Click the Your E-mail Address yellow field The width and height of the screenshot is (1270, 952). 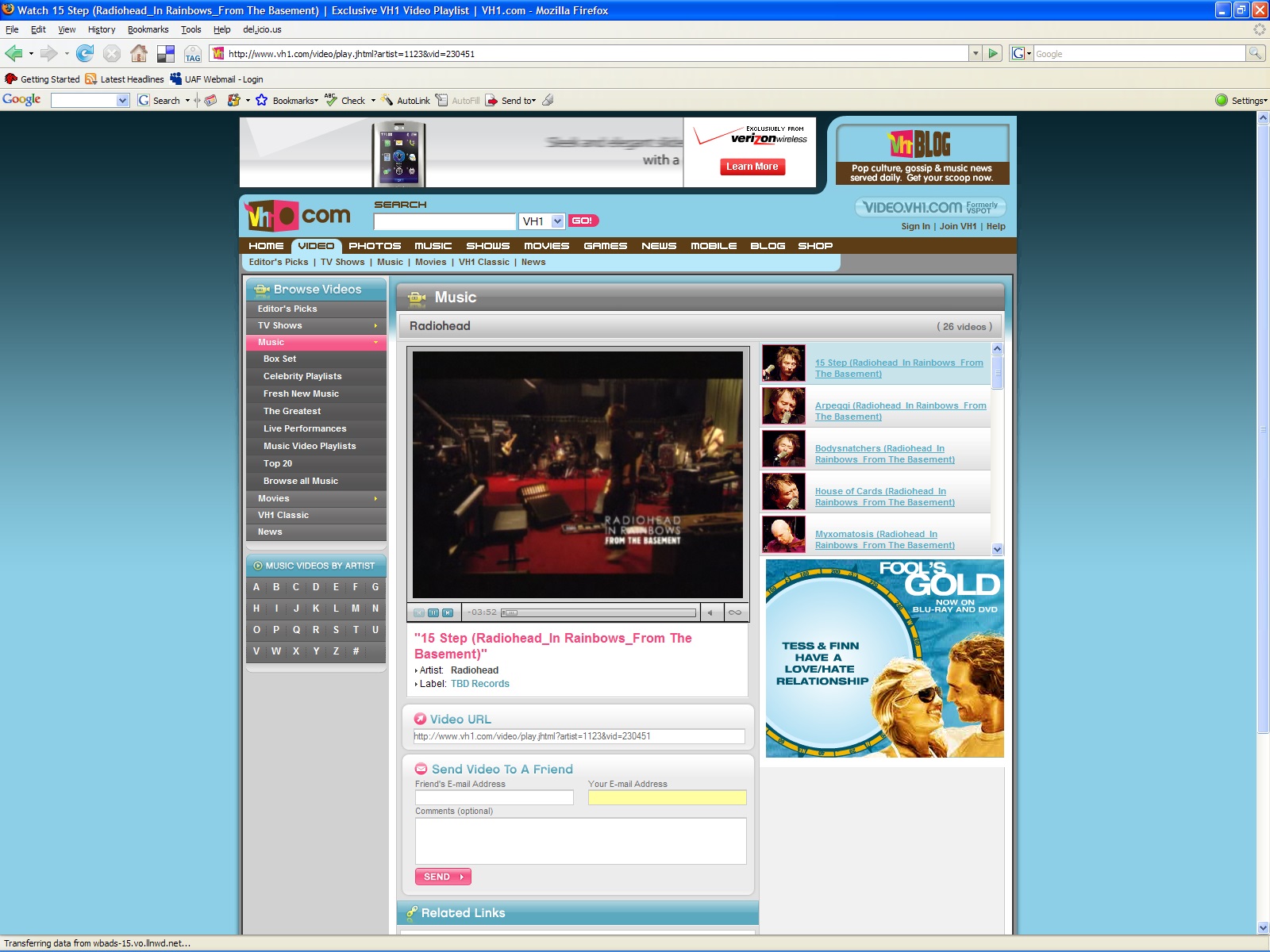tap(667, 797)
